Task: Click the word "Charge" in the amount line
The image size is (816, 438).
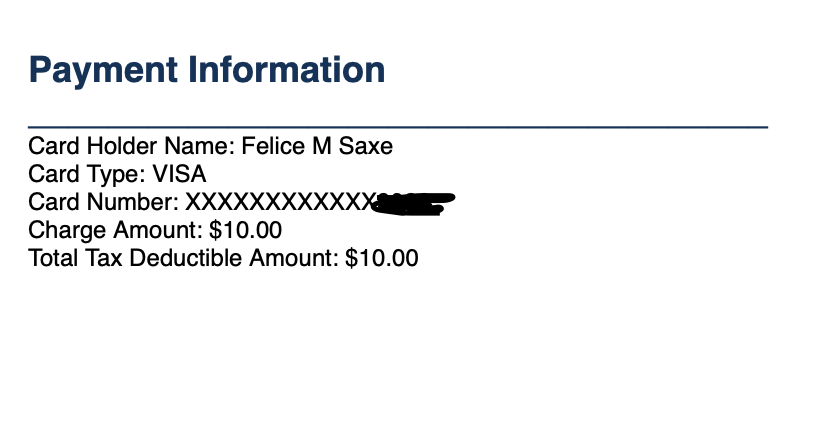Action: click(x=67, y=231)
